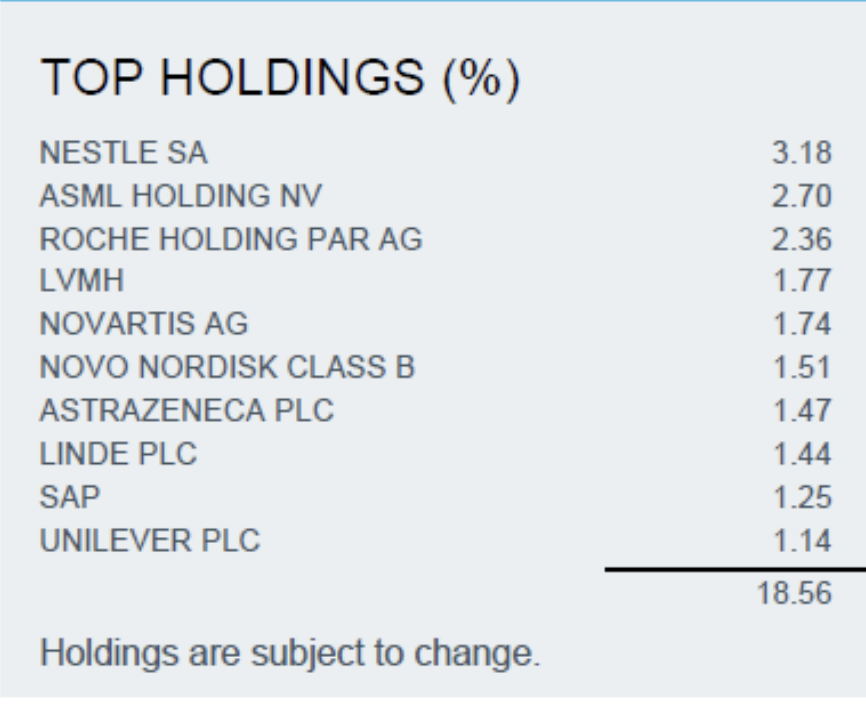The width and height of the screenshot is (866, 704).
Task: Select the NOVARTIS AG holding
Action: coord(144,324)
